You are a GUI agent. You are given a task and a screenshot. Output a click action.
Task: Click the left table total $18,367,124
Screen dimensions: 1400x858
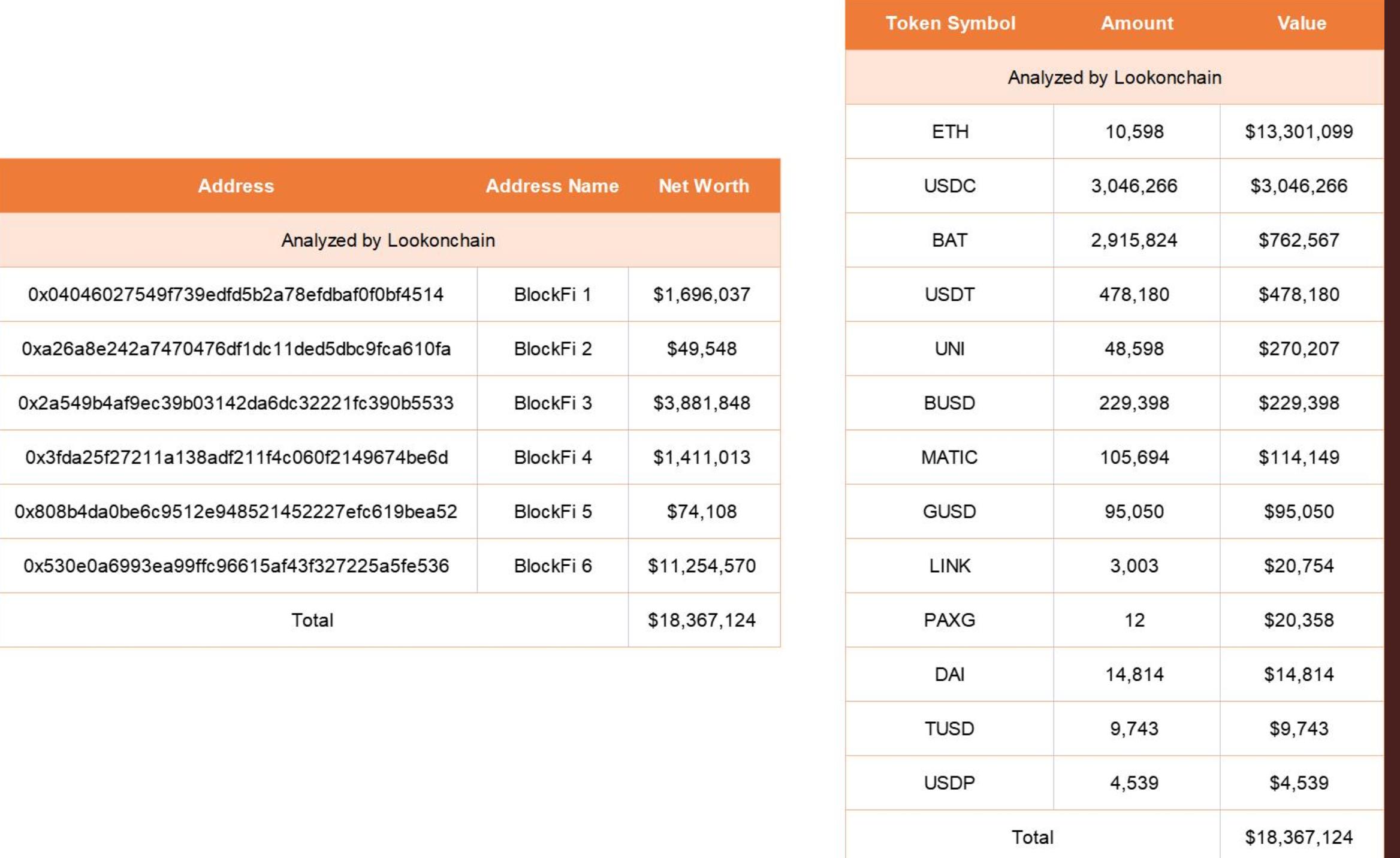702,620
